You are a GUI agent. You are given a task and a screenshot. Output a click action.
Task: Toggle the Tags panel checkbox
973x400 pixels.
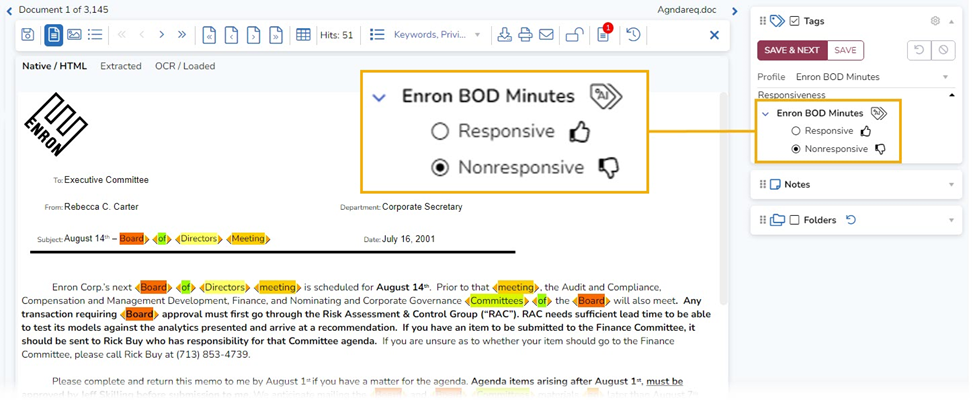[794, 21]
